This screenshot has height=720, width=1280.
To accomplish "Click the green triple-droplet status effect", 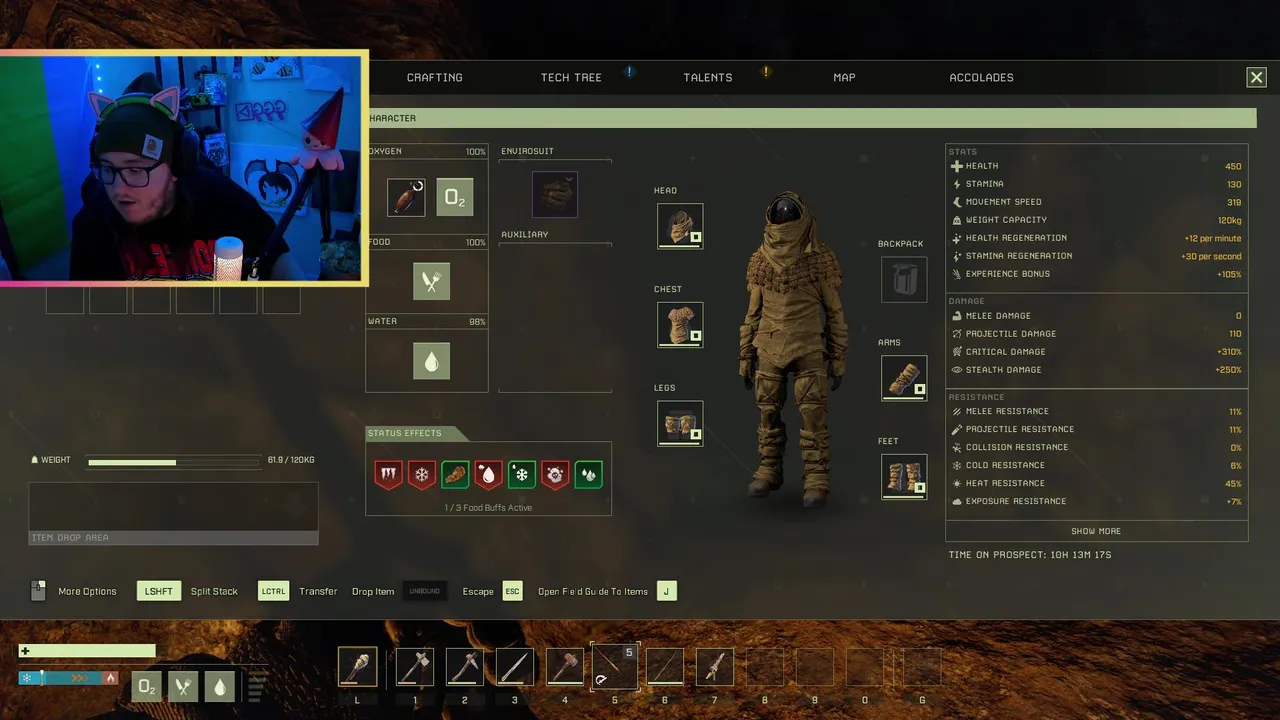I will coord(588,474).
